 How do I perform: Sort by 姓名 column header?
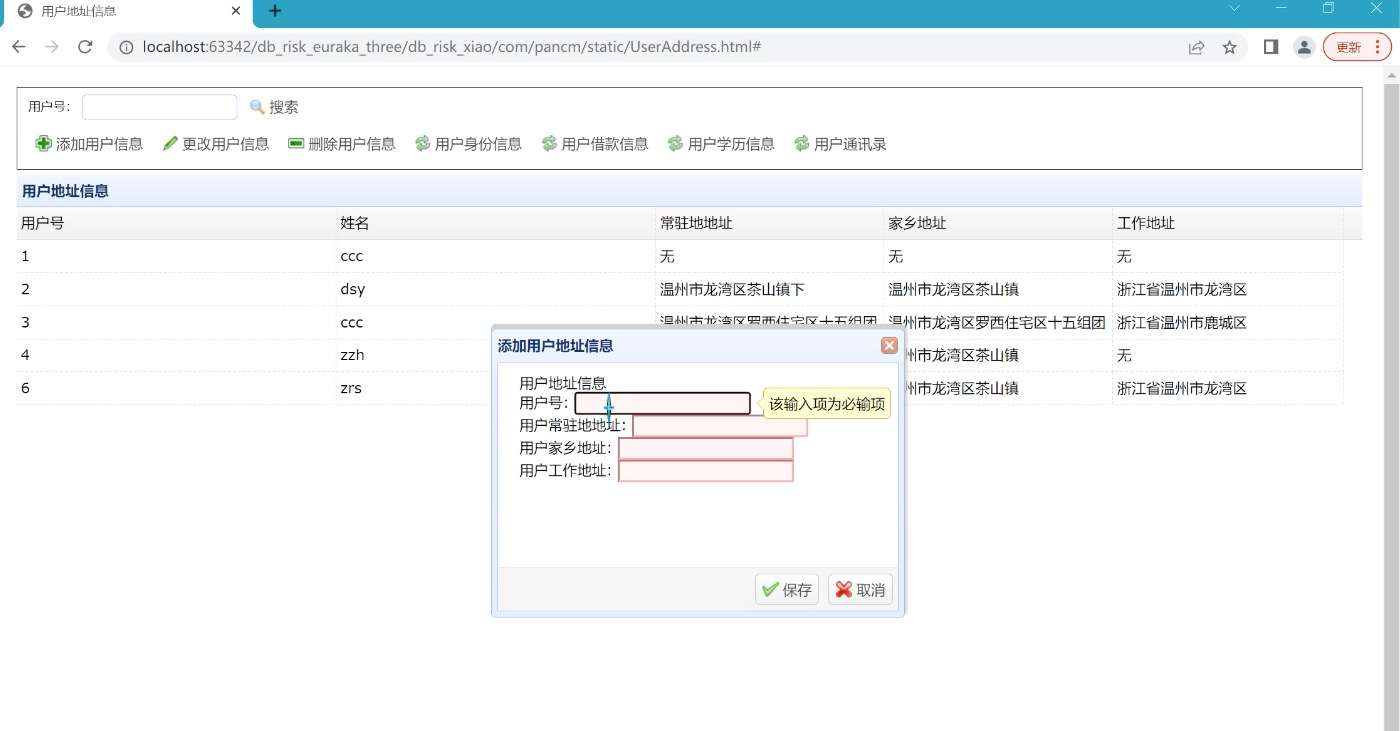click(496, 223)
